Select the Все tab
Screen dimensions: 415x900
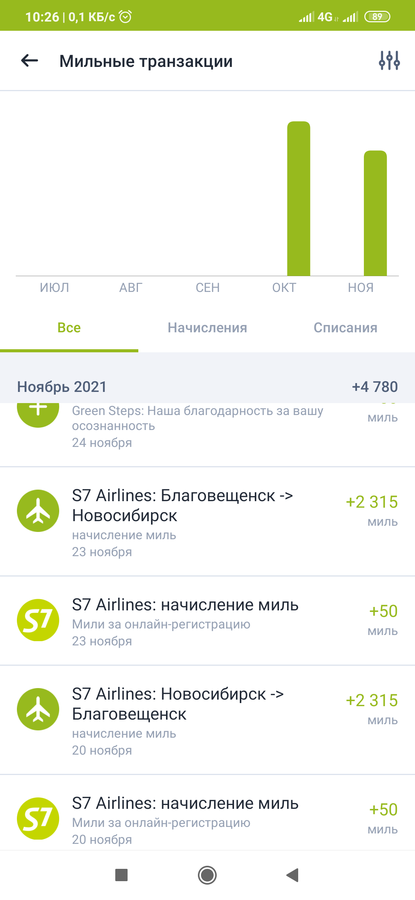(69, 328)
